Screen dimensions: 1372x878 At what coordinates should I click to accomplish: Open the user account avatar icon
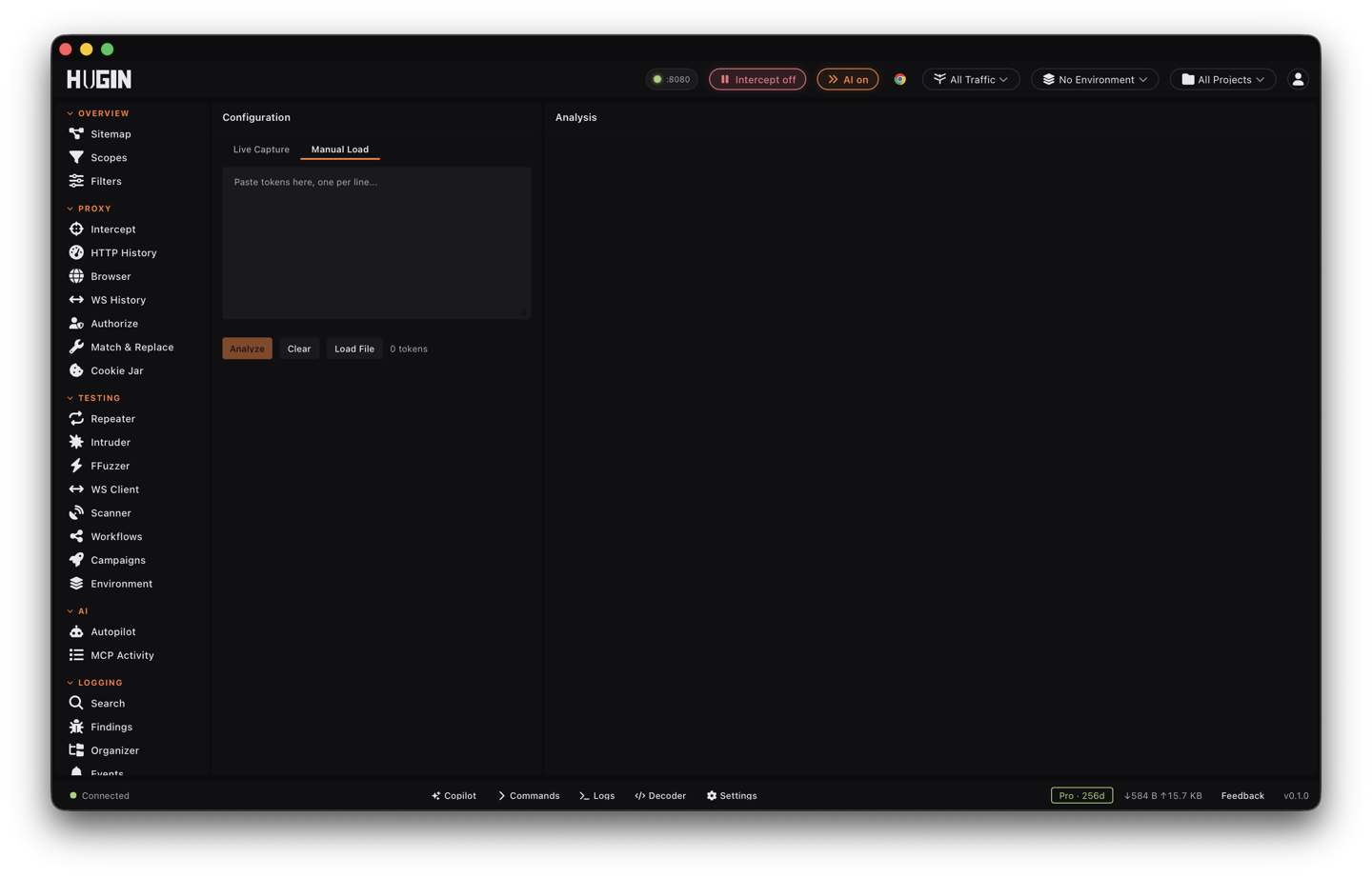(1298, 79)
